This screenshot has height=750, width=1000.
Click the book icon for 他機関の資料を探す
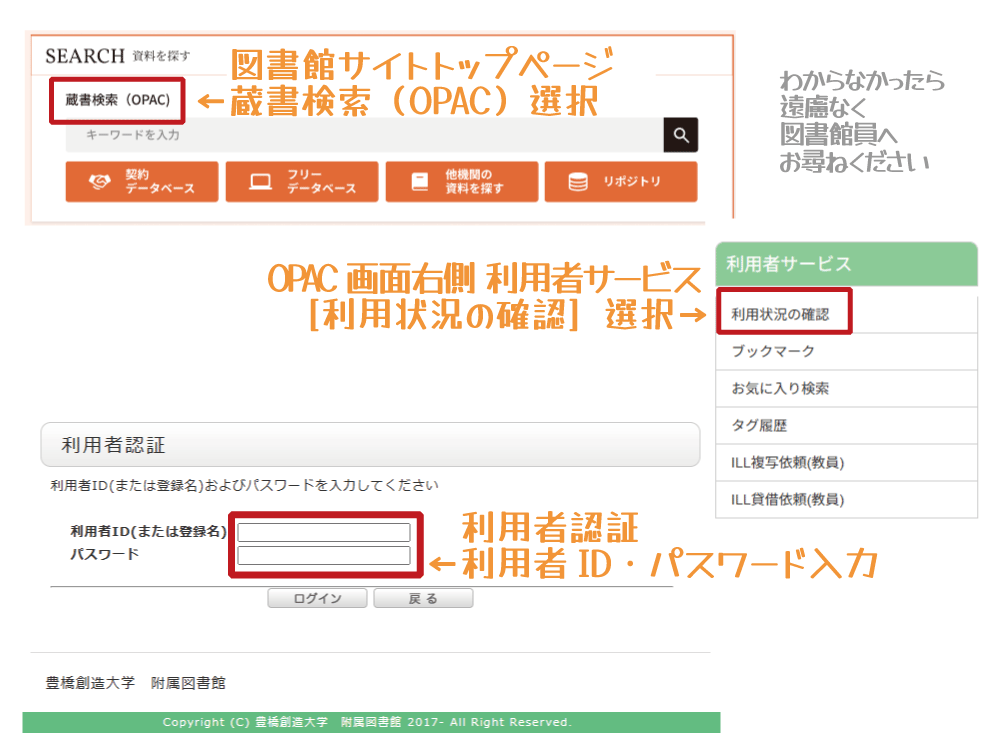tap(420, 182)
